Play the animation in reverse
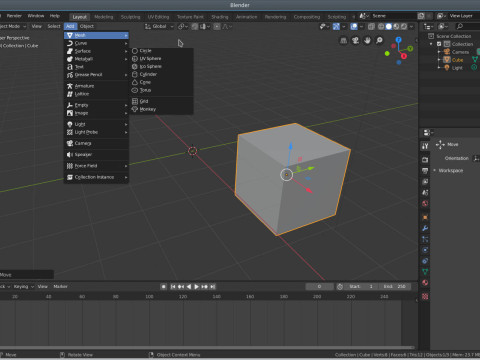 [189, 287]
